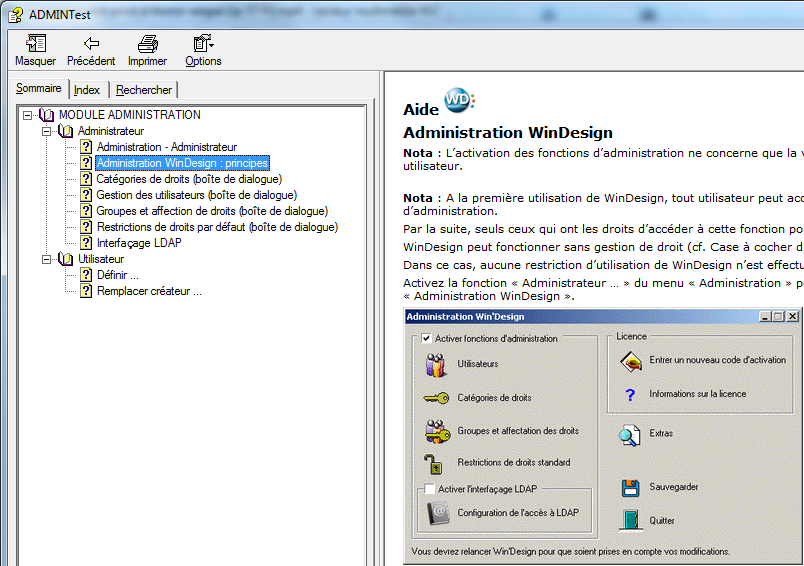This screenshot has height=566, width=804.
Task: Click the Masquer toolbar icon
Action: [x=35, y=44]
